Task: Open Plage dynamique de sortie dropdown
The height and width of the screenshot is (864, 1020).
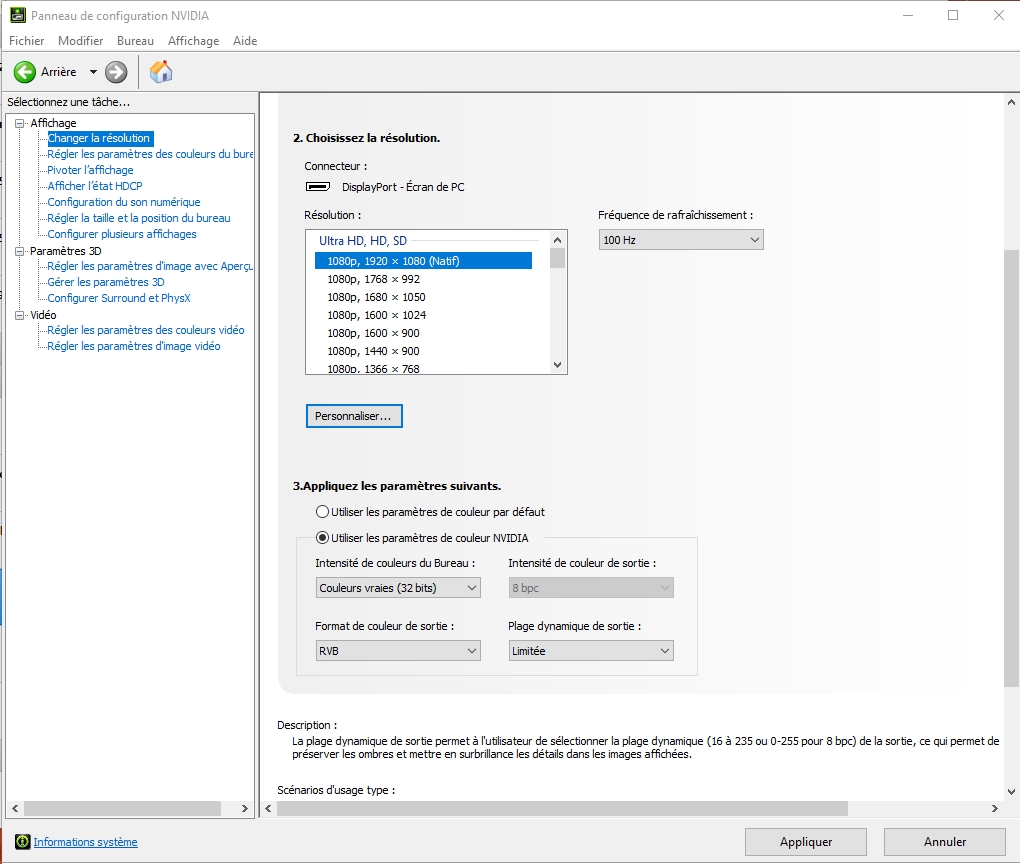Action: pyautogui.click(x=591, y=651)
